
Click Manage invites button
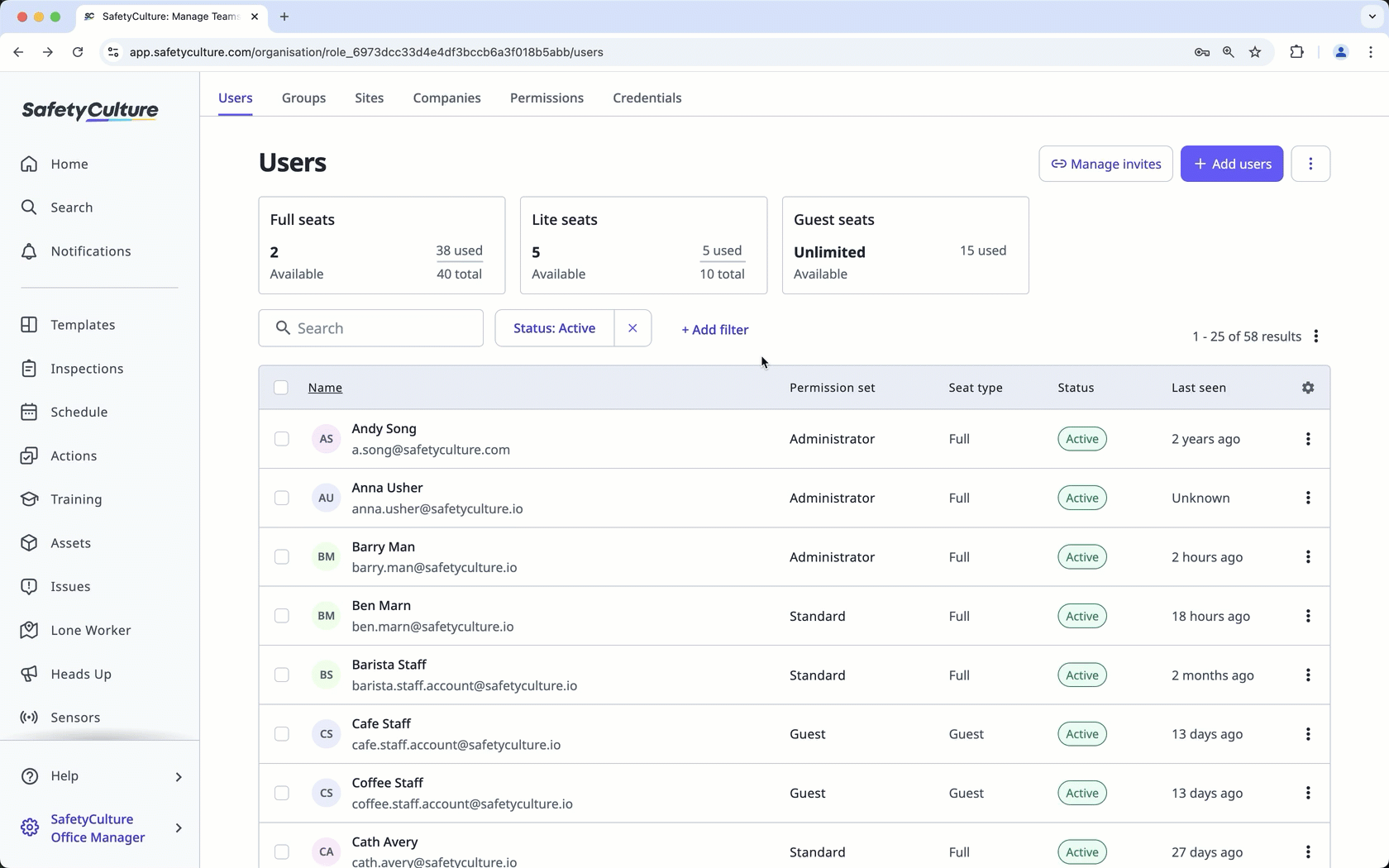tap(1105, 164)
